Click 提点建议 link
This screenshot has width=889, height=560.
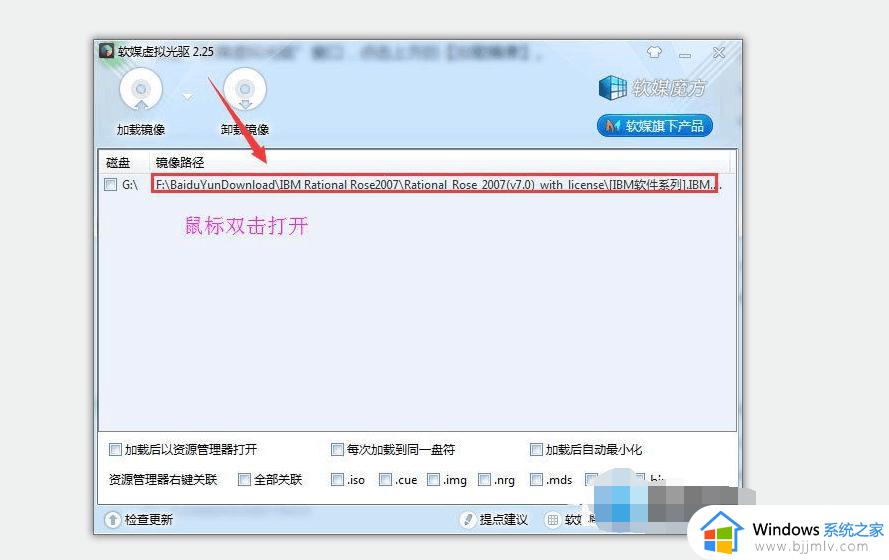503,519
